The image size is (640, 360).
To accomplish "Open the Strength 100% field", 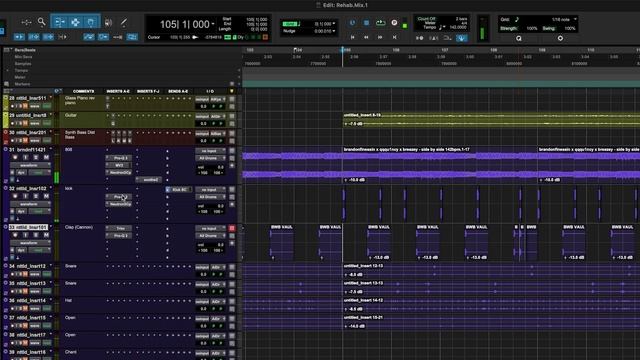I will pos(531,29).
